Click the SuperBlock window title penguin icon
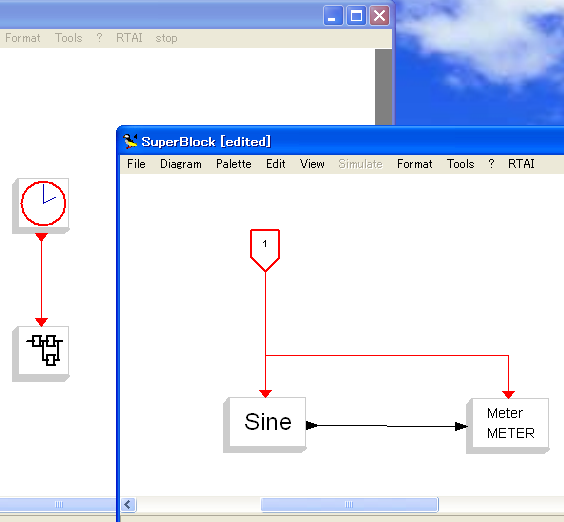The width and height of the screenshot is (564, 522). 130,141
